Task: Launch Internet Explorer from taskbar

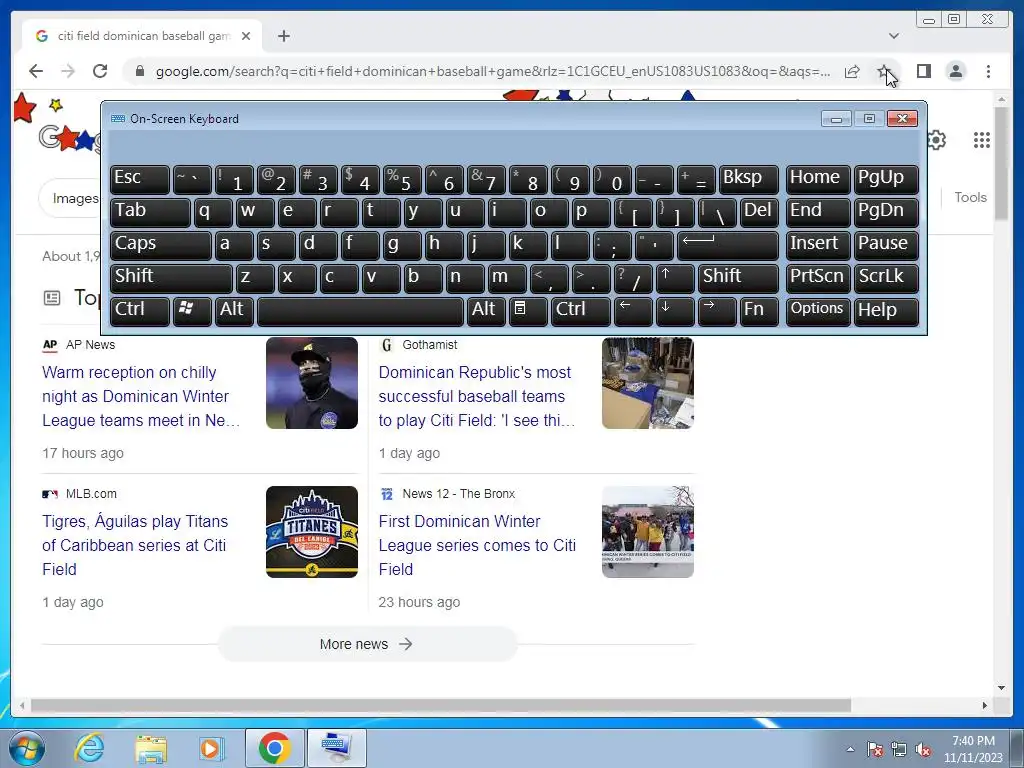Action: (89, 748)
